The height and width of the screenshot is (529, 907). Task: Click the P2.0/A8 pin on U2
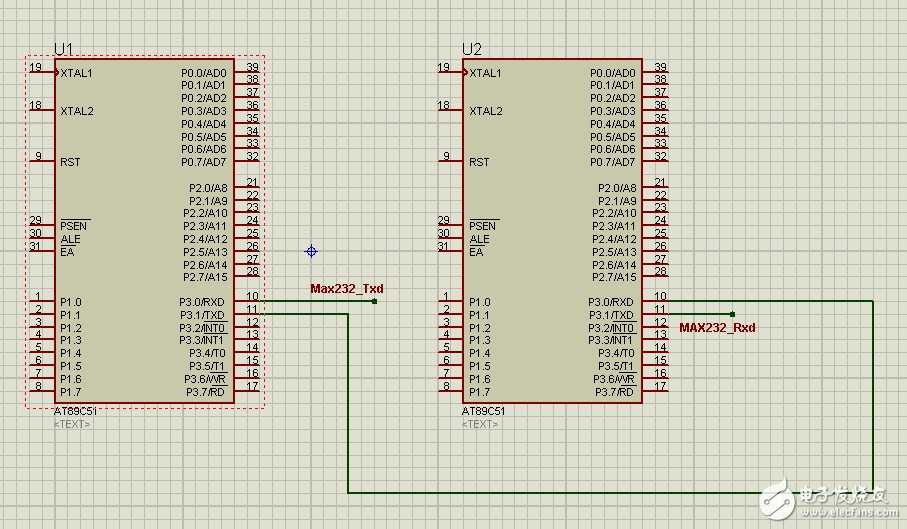click(617, 188)
